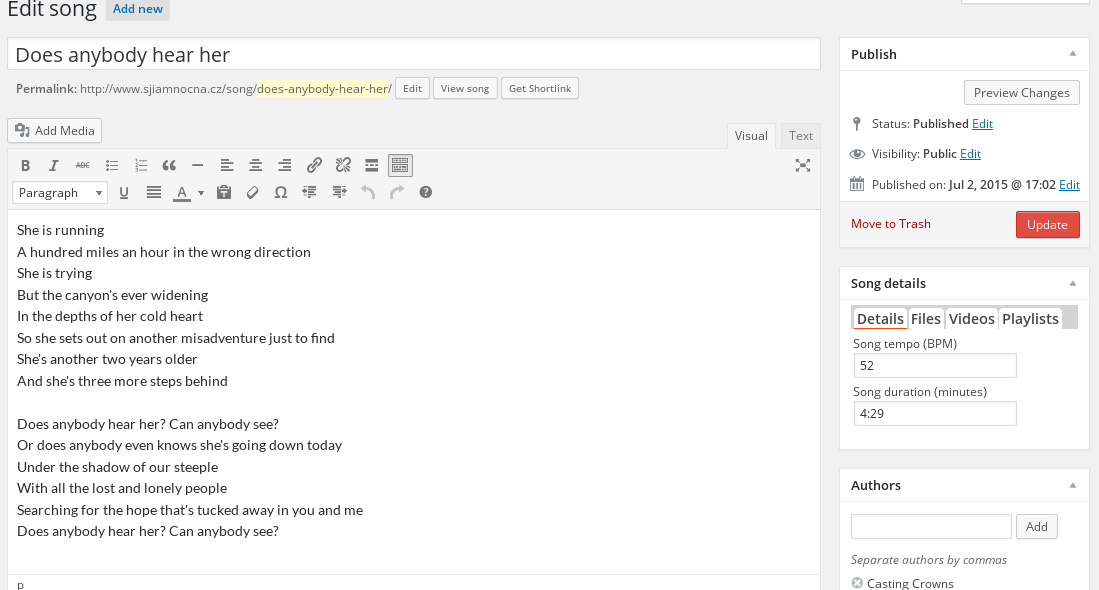Open the Paragraph format dropdown
The width and height of the screenshot is (1099, 590).
[x=60, y=193]
